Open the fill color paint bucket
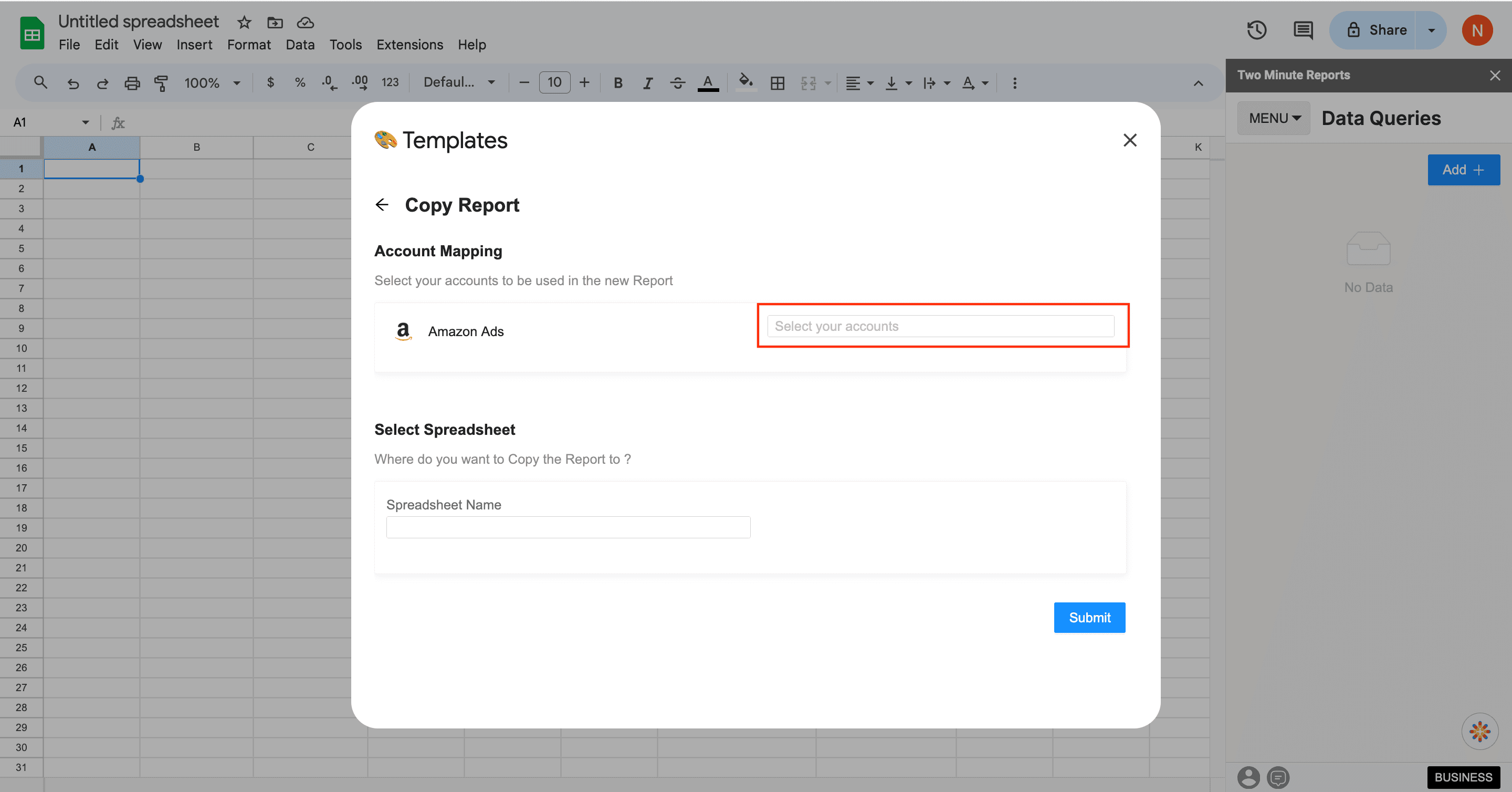The image size is (1512, 792). (745, 81)
